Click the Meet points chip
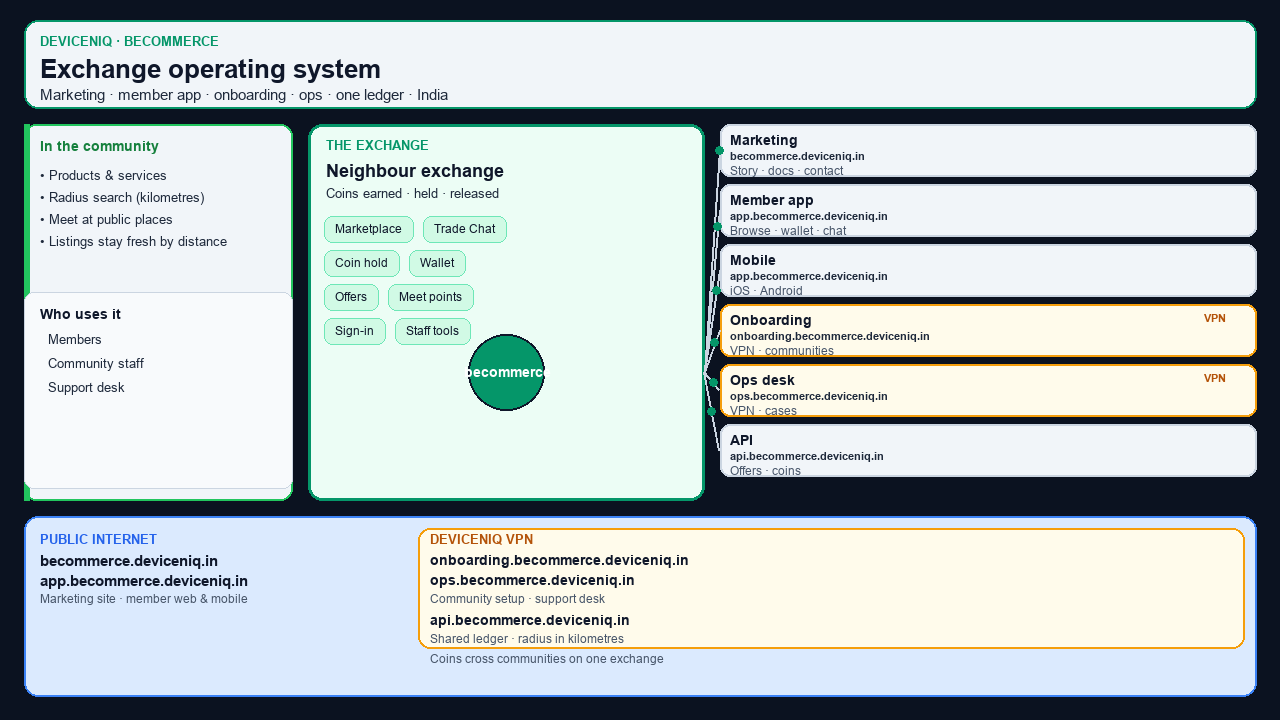The width and height of the screenshot is (1280, 720). pyautogui.click(x=431, y=297)
